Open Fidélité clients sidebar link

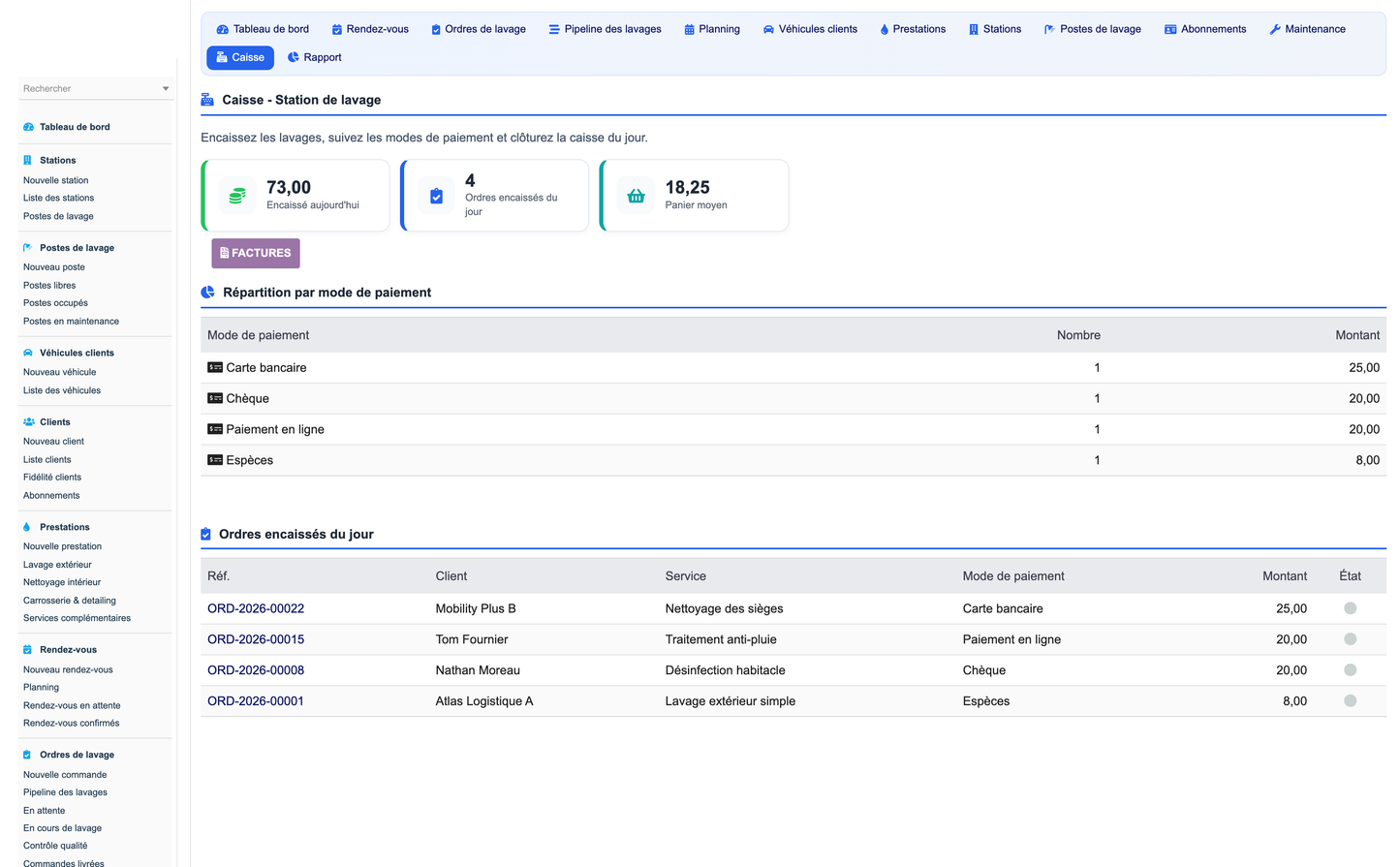52,478
